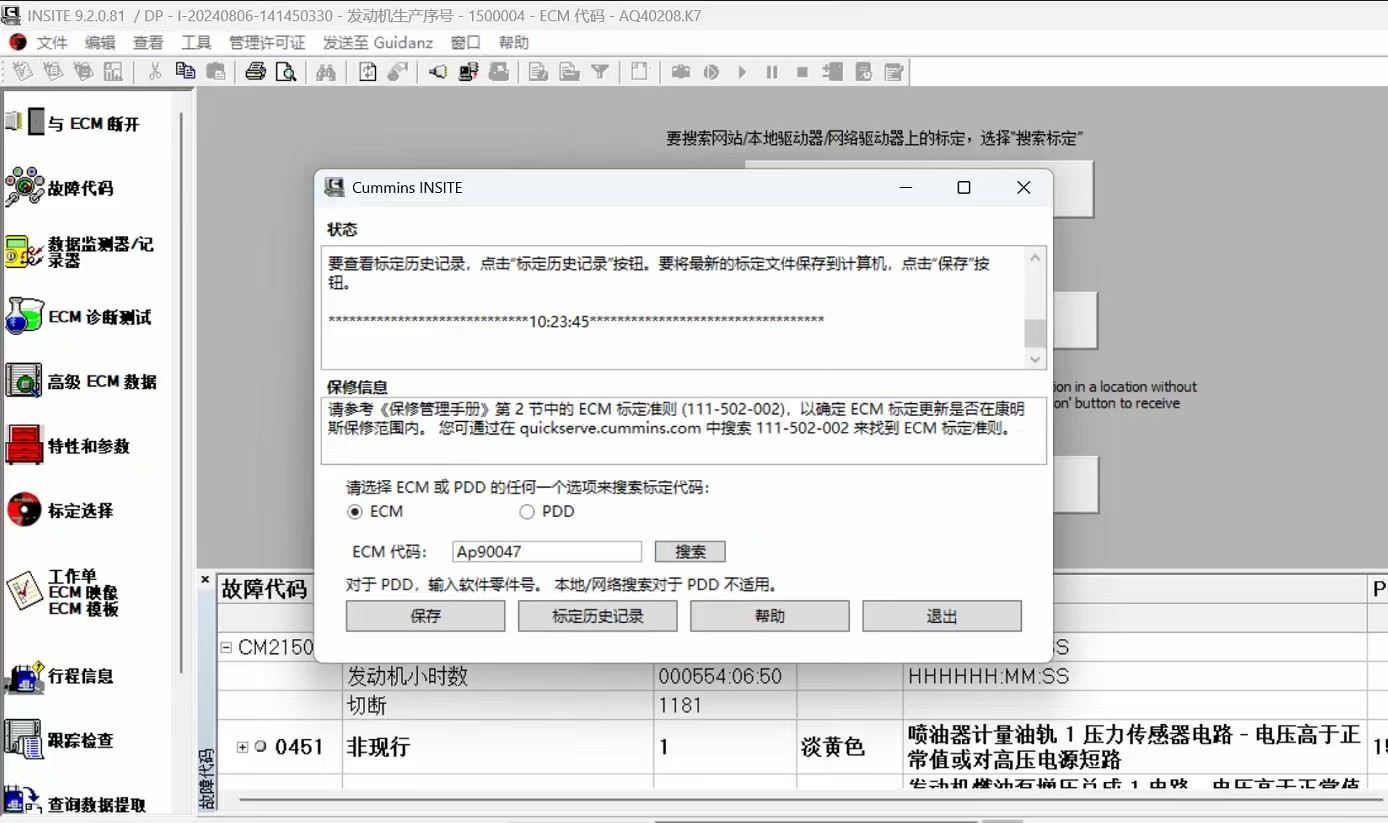Image resolution: width=1388 pixels, height=823 pixels.
Task: Open 高级 ECM 数据 from the sidebar
Action: pyautogui.click(x=25, y=381)
